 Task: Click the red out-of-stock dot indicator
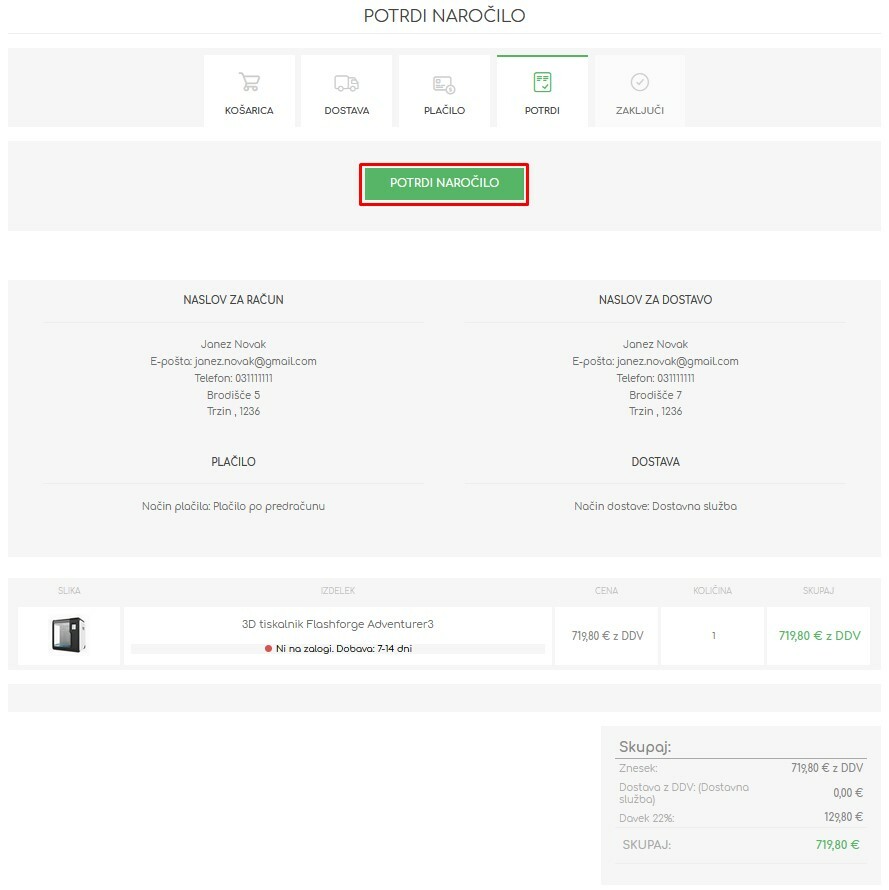[268, 649]
